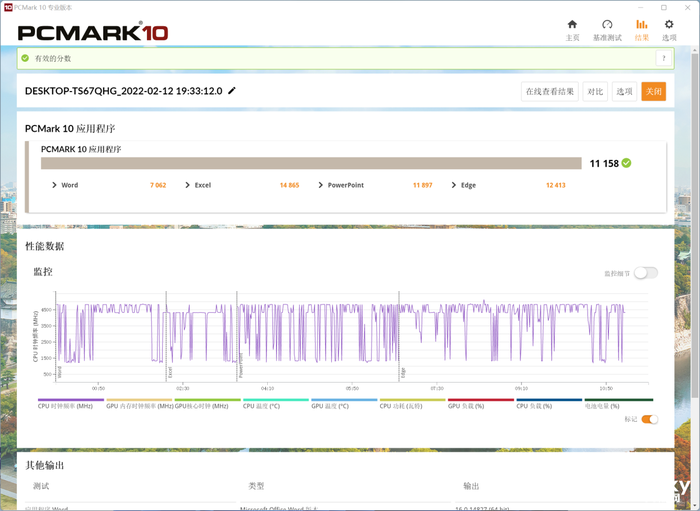Toggle GPU 负载 (%) legend series
The width and height of the screenshot is (700, 511).
point(480,403)
